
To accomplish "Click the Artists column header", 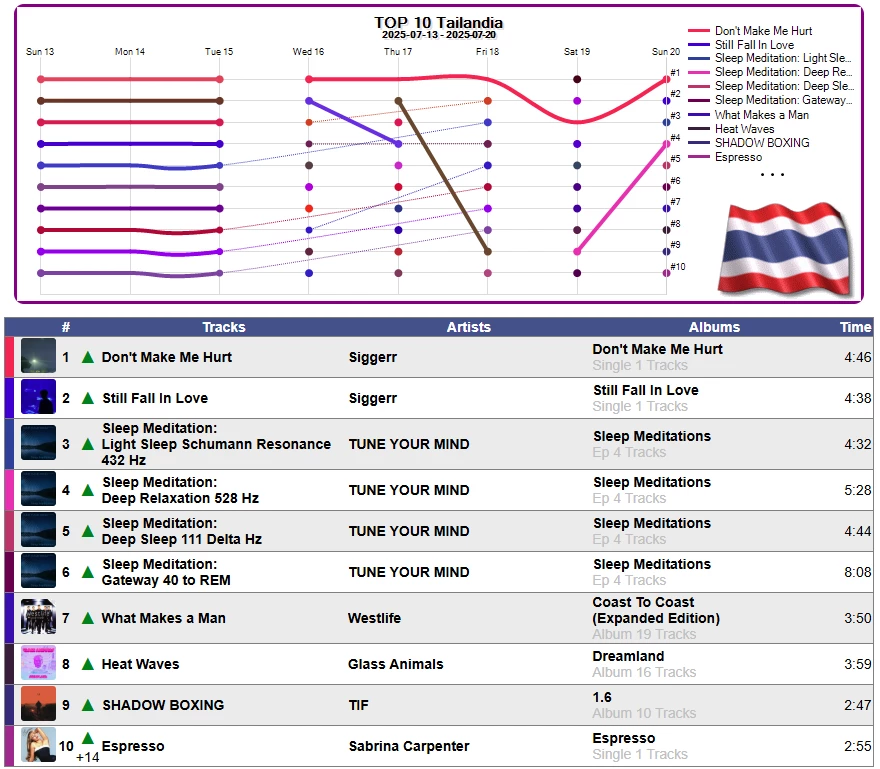I will [469, 327].
